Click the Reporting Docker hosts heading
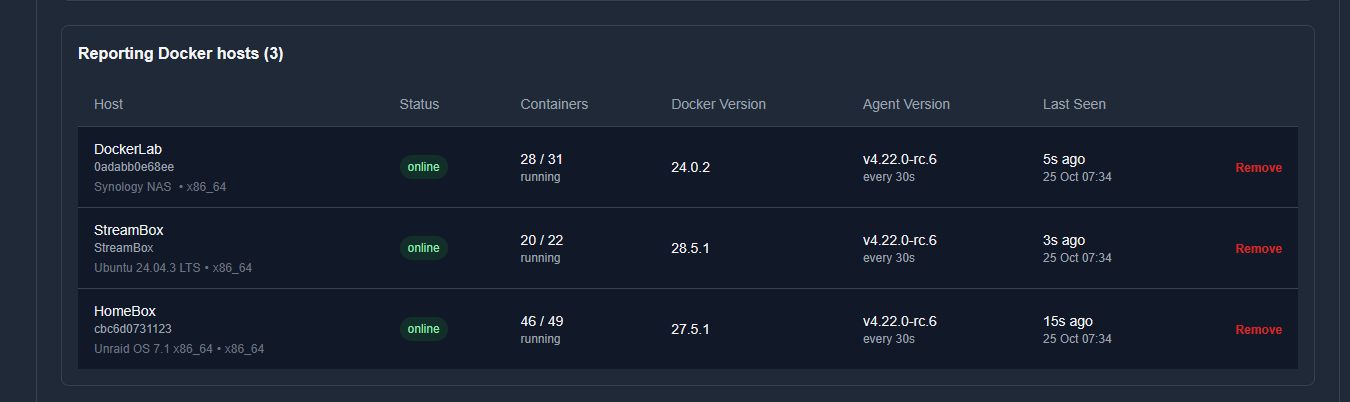 point(181,54)
